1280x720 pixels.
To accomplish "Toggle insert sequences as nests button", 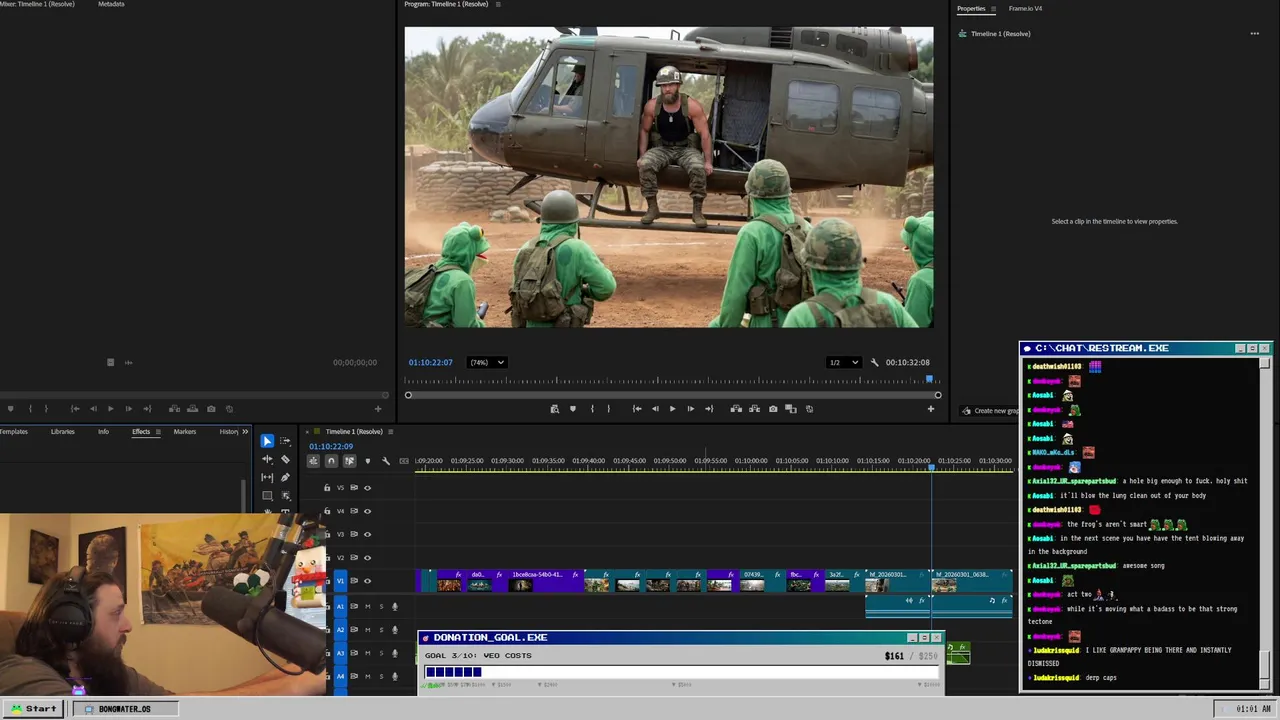I will [x=313, y=461].
